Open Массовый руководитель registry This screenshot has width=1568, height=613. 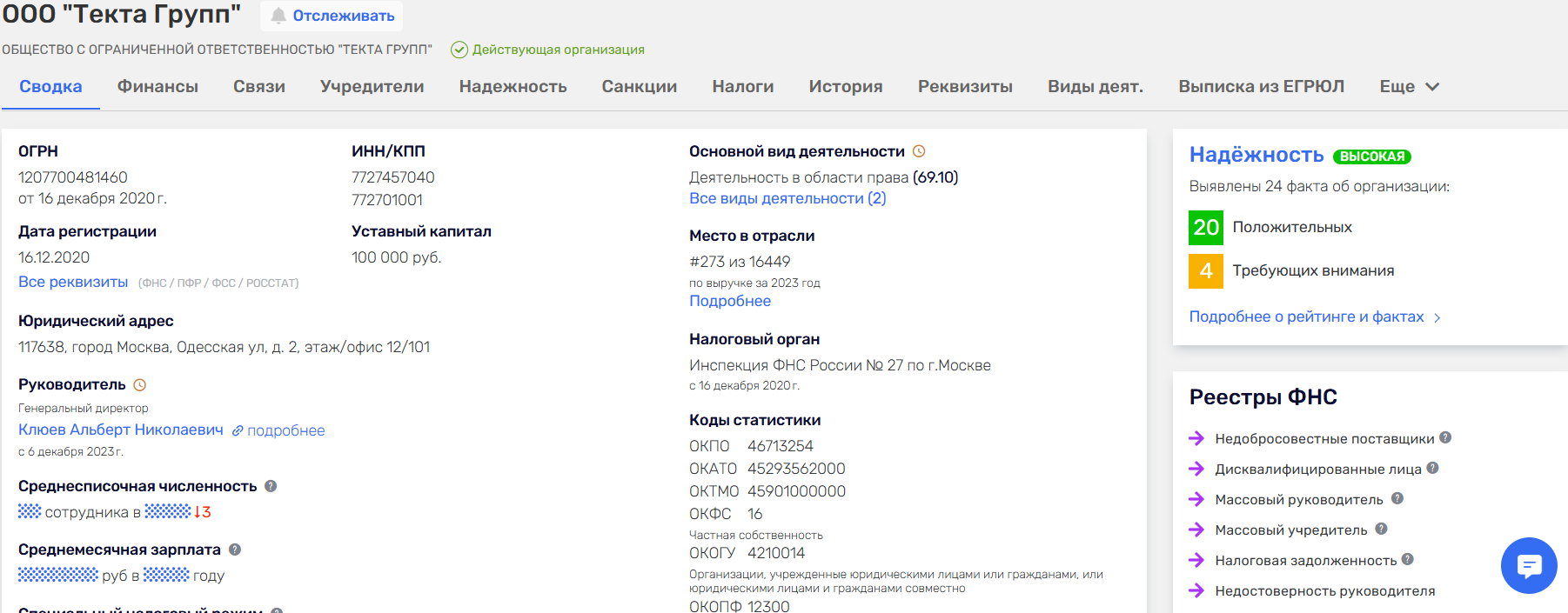click(1299, 499)
